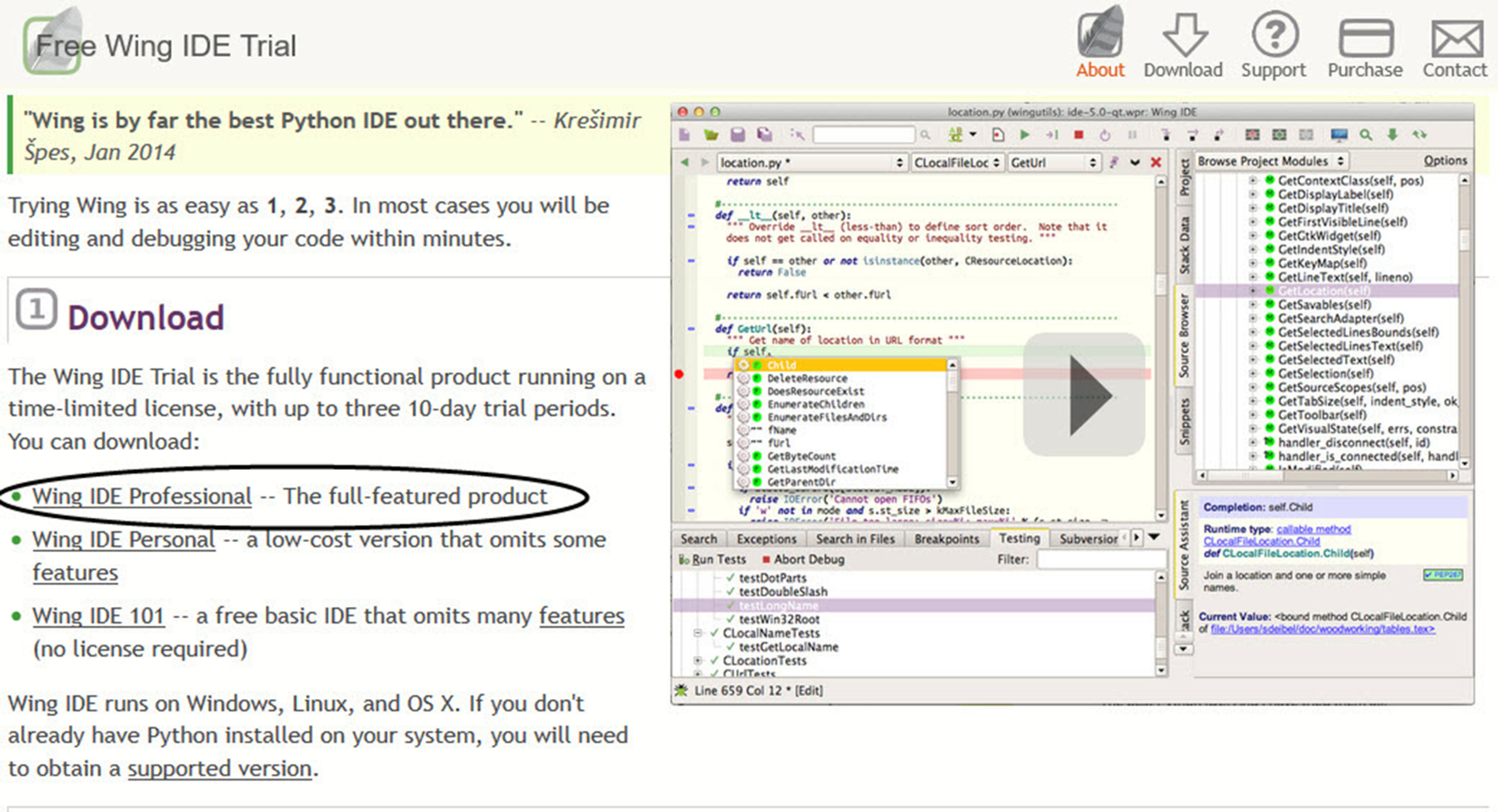The width and height of the screenshot is (1498, 812).
Task: Click New File icon in Wing IDE toolbar
Action: [684, 135]
